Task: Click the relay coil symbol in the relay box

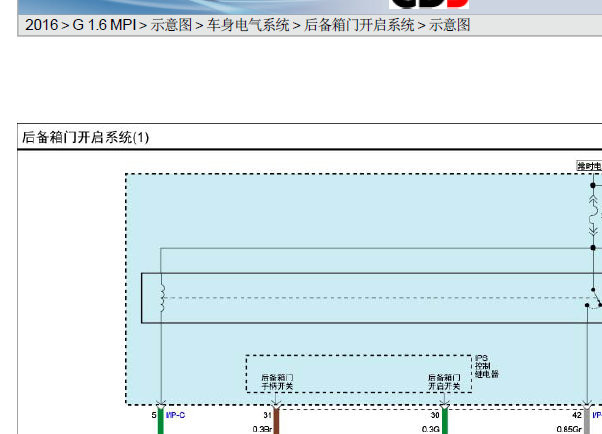Action: click(162, 298)
